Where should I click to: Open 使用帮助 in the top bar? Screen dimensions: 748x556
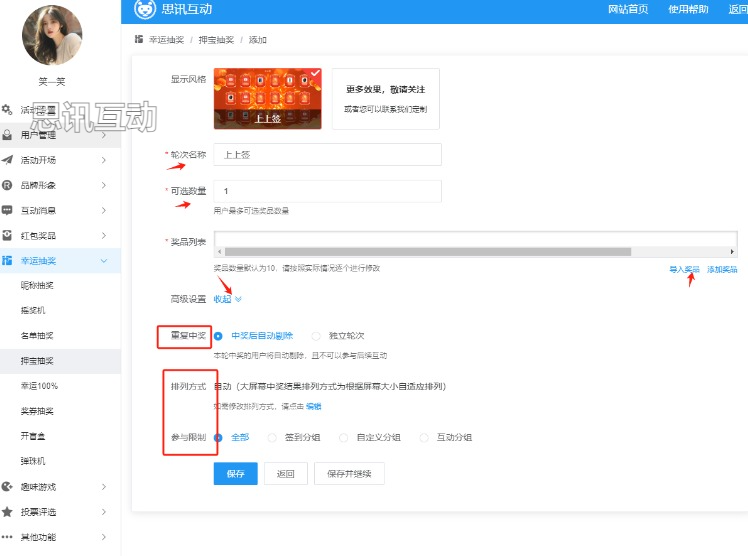[x=688, y=9]
